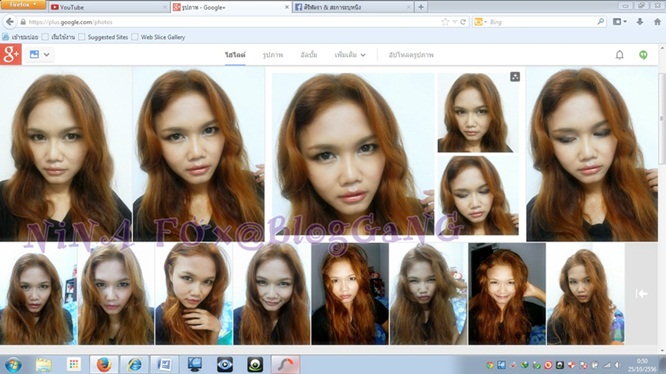Viewport: 666px width, 374px height.
Task: Click the Google+ logo icon
Action: click(11, 54)
